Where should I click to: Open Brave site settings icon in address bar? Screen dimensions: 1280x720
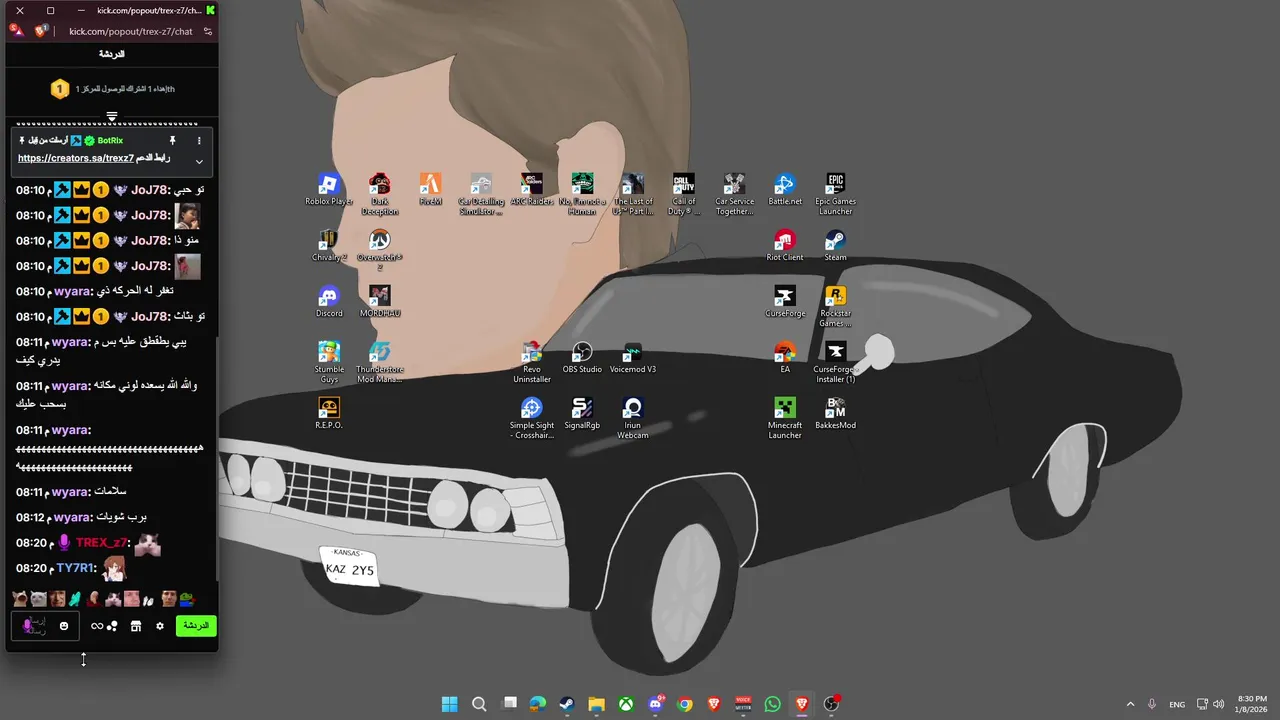click(x=208, y=31)
